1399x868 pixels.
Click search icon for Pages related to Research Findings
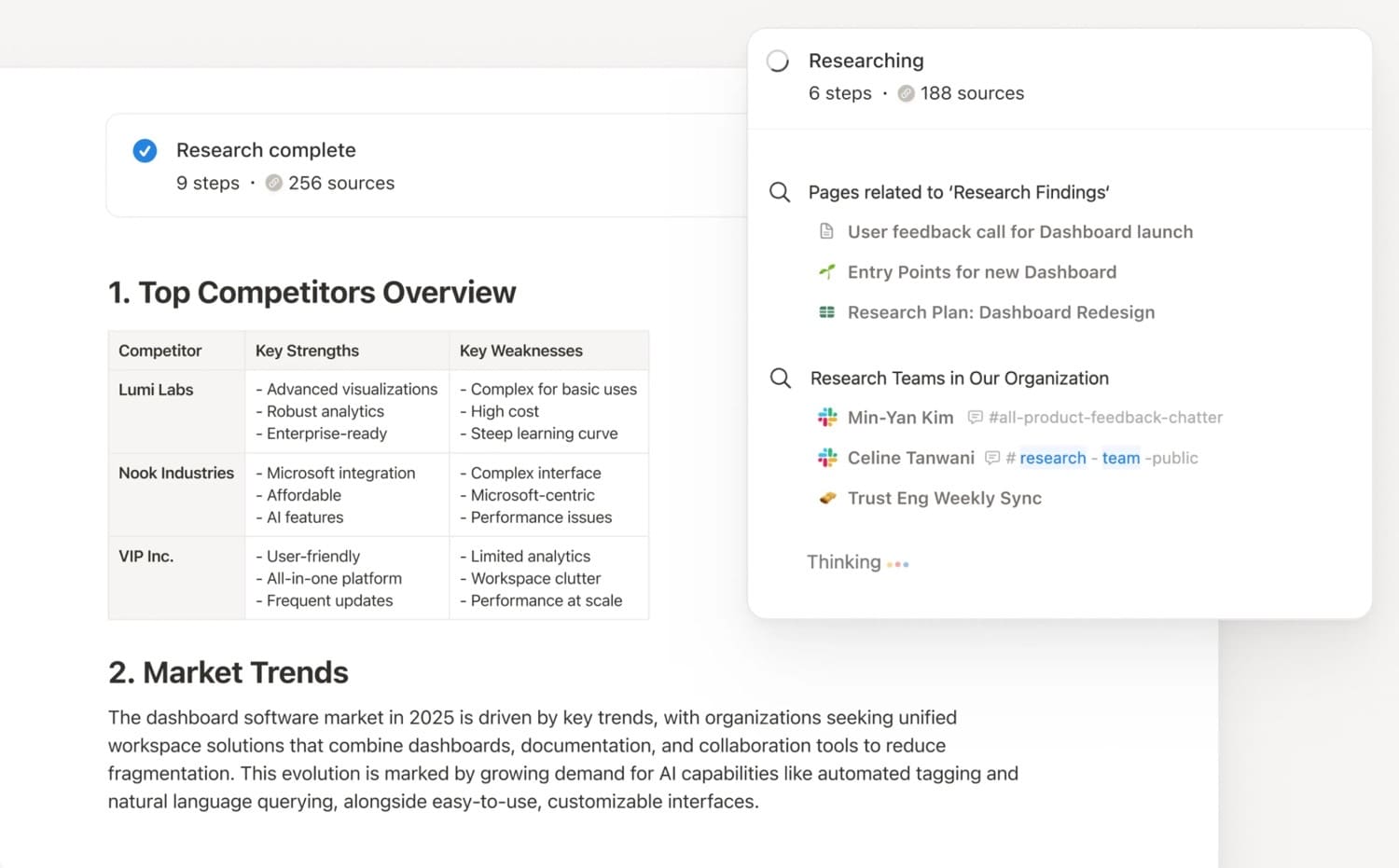(780, 192)
